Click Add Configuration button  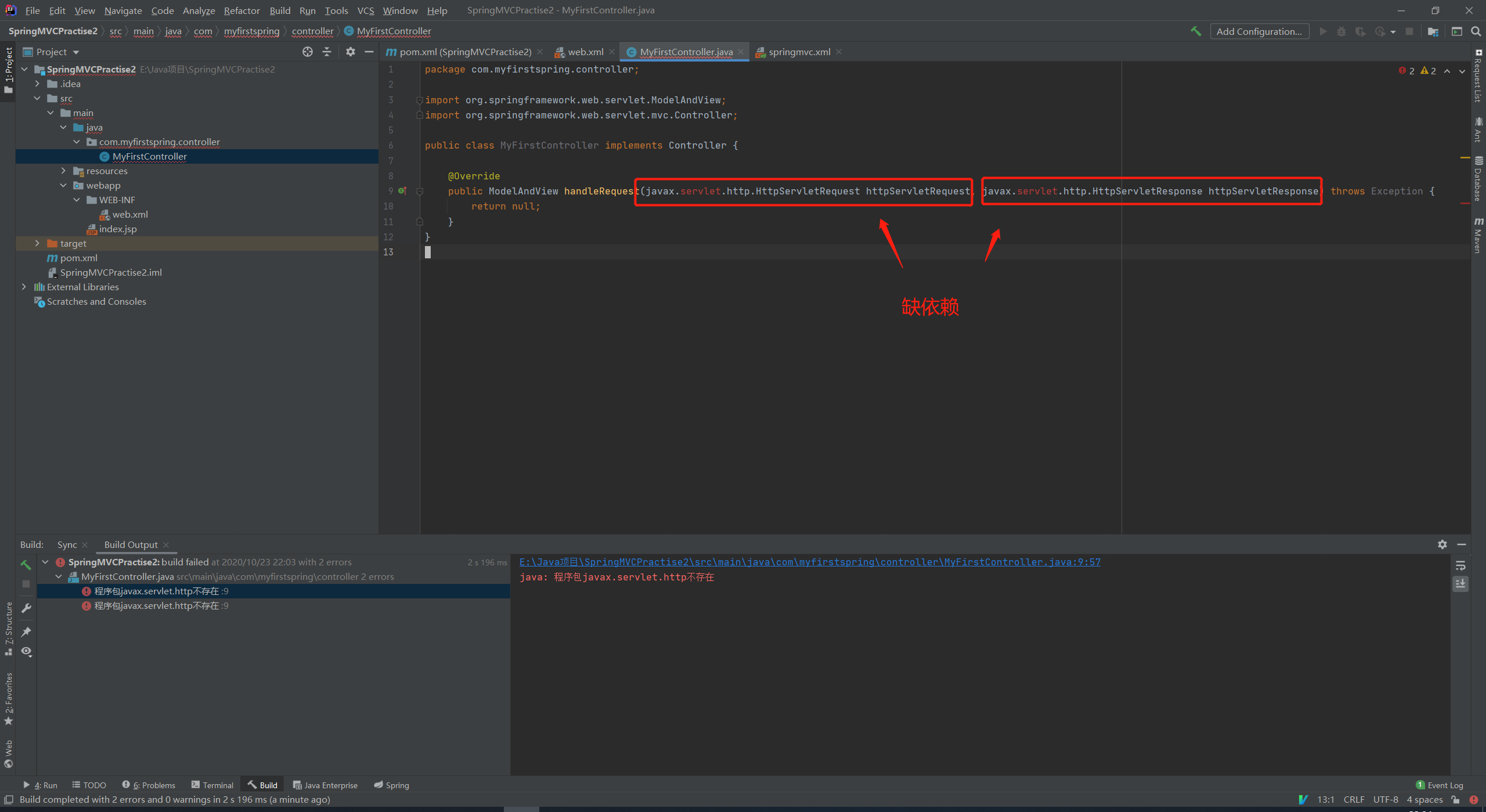pos(1259,31)
